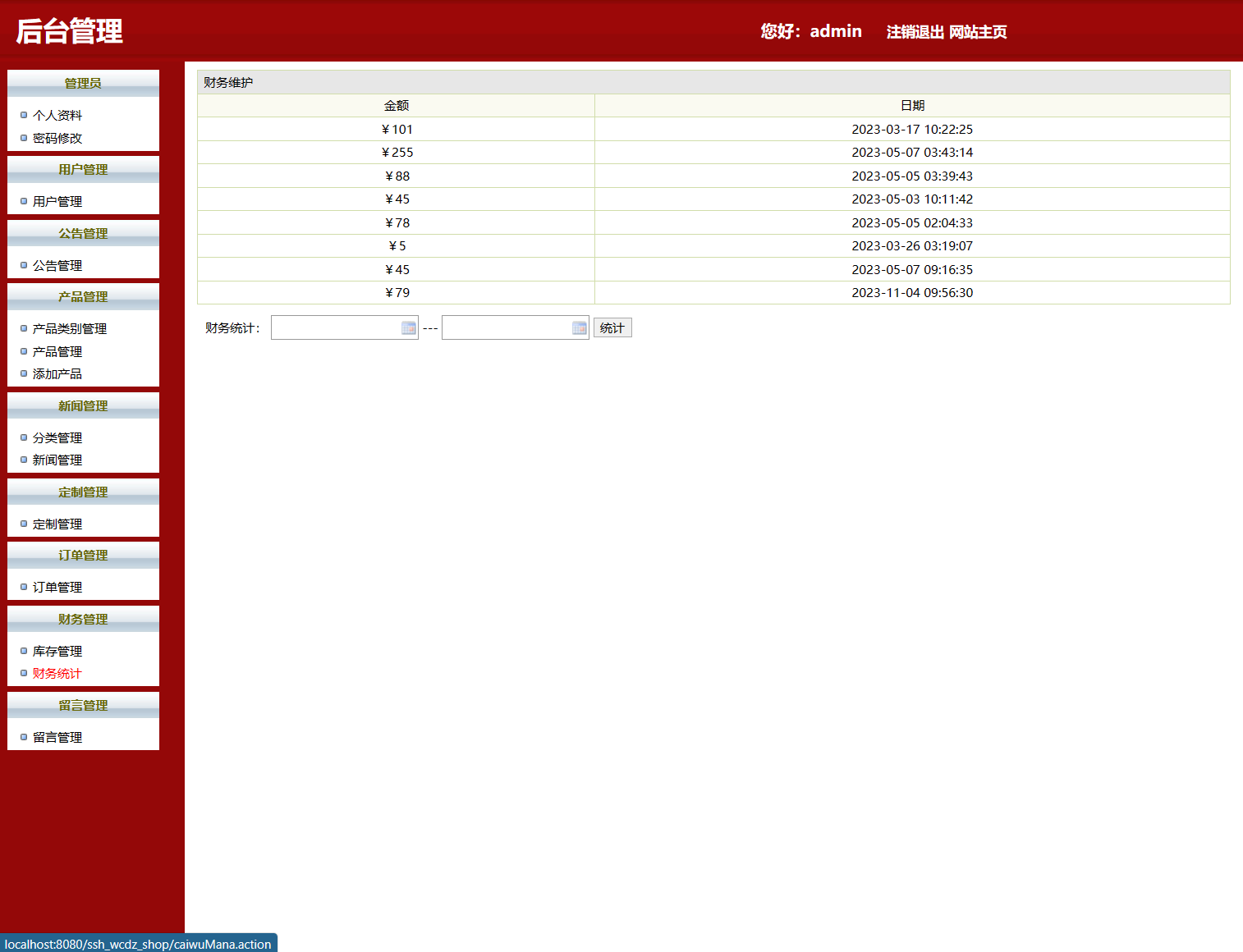Click the 金额 column header
Viewport: 1243px width, 952px height.
397,106
